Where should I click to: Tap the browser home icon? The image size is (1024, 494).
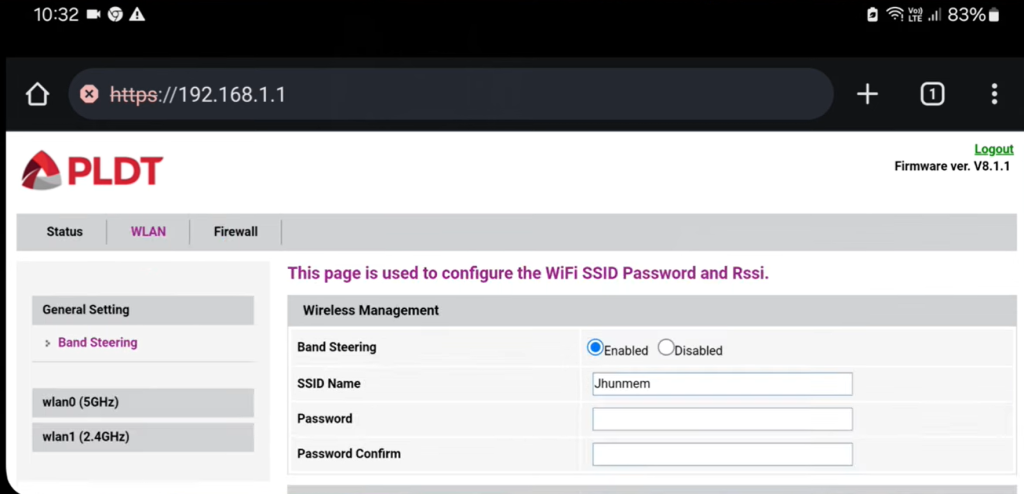point(37,95)
